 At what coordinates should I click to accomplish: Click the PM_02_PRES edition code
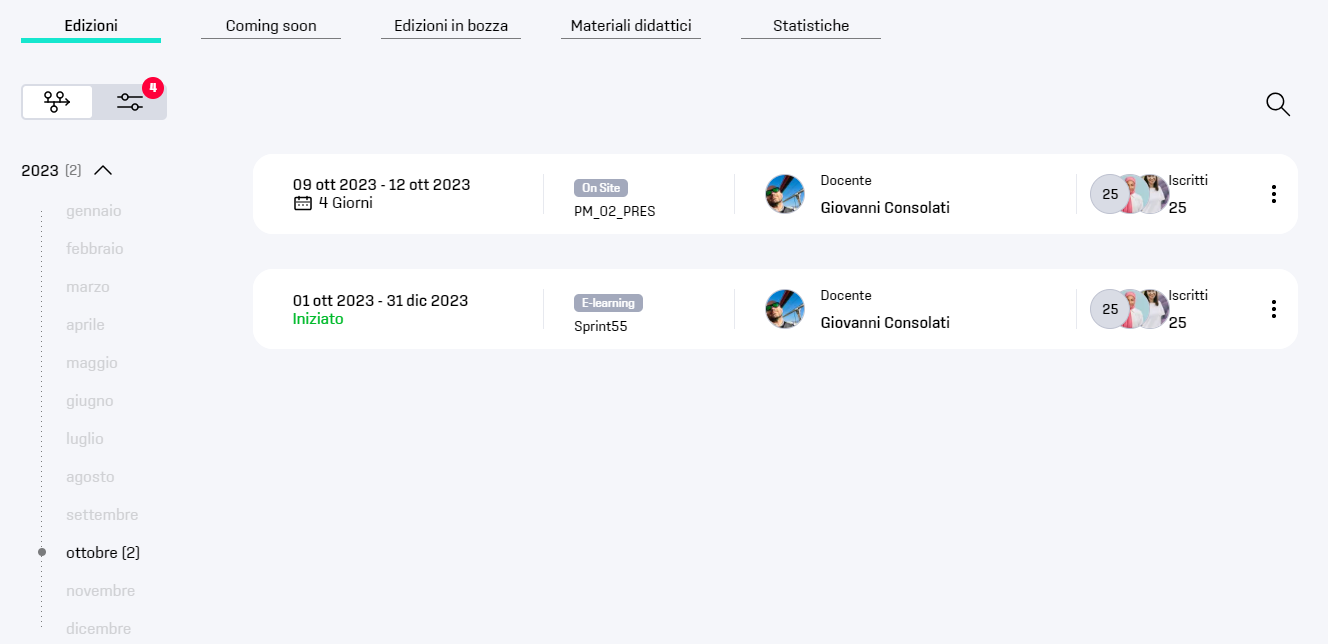(615, 211)
